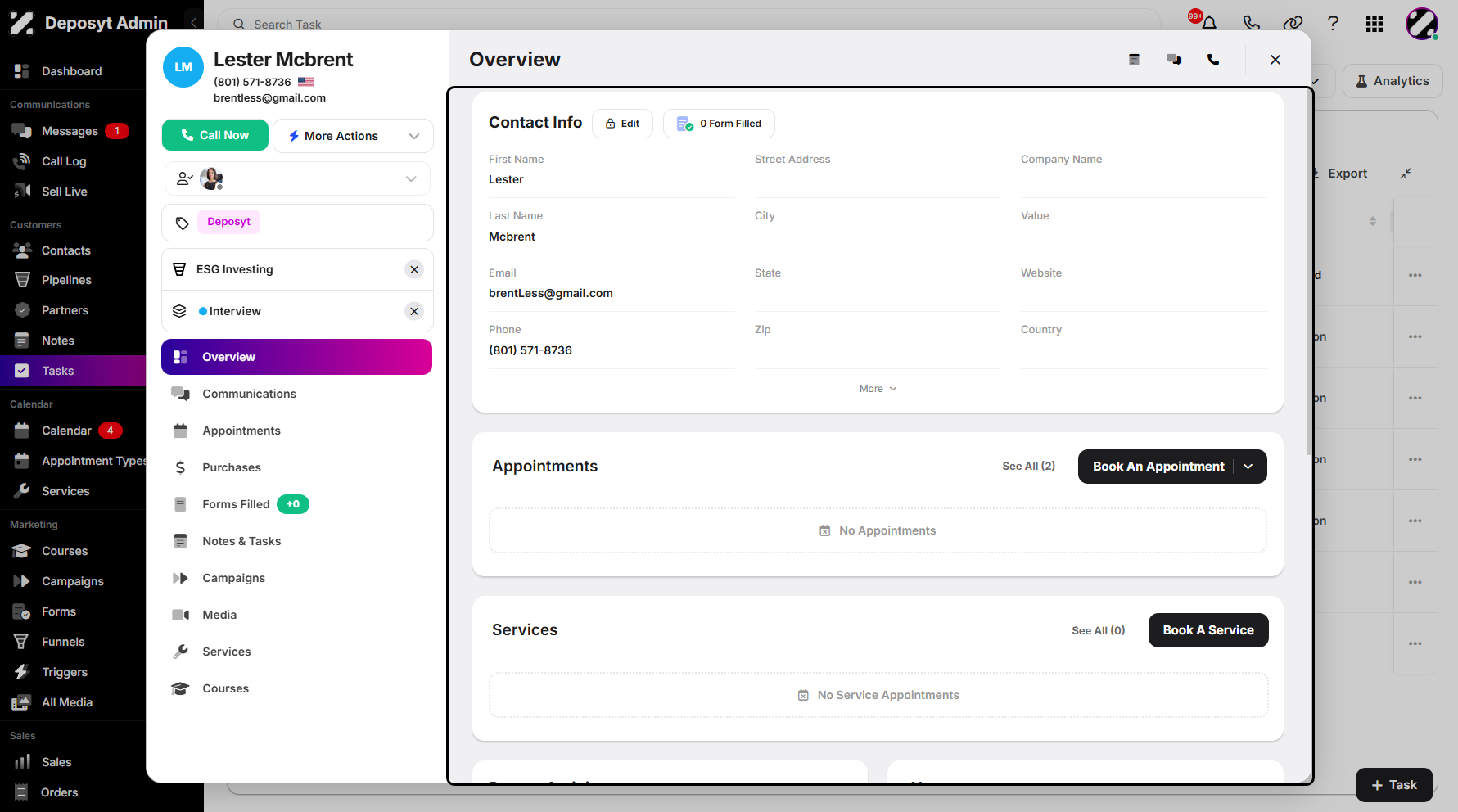This screenshot has width=1458, height=812.
Task: Open the user profile avatar
Action: [x=1422, y=24]
